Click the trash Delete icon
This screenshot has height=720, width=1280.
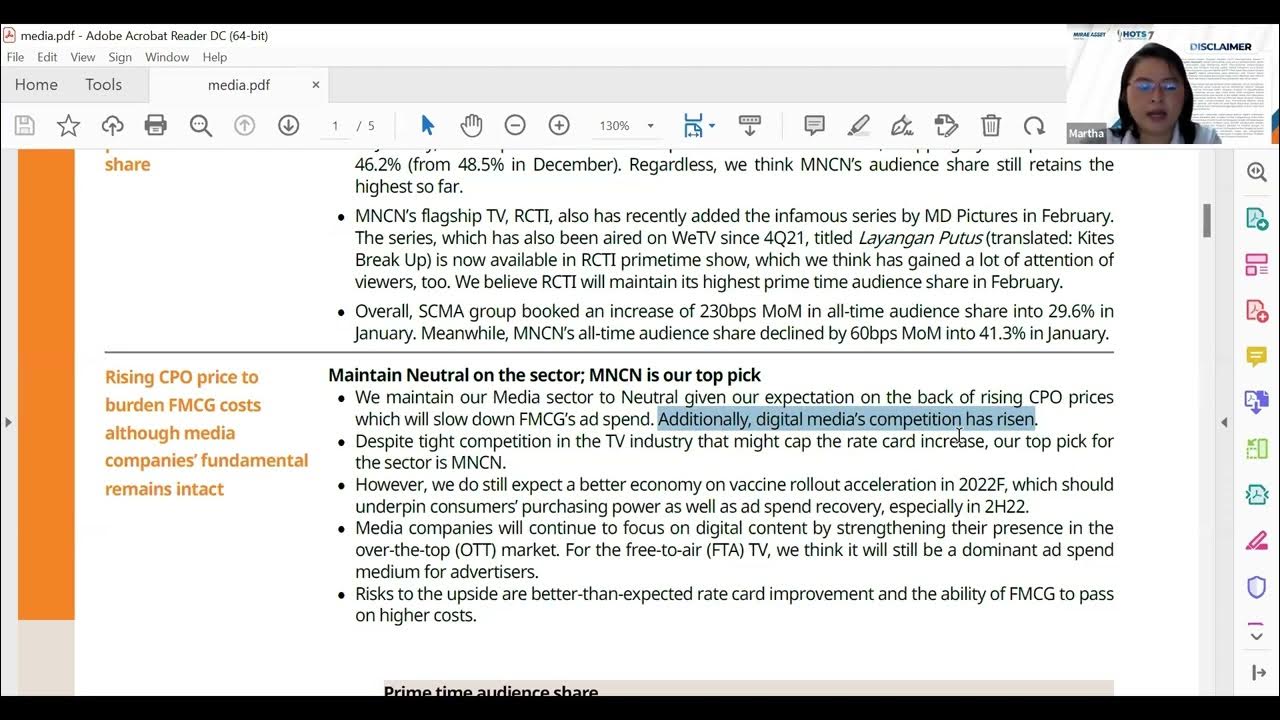coord(990,125)
